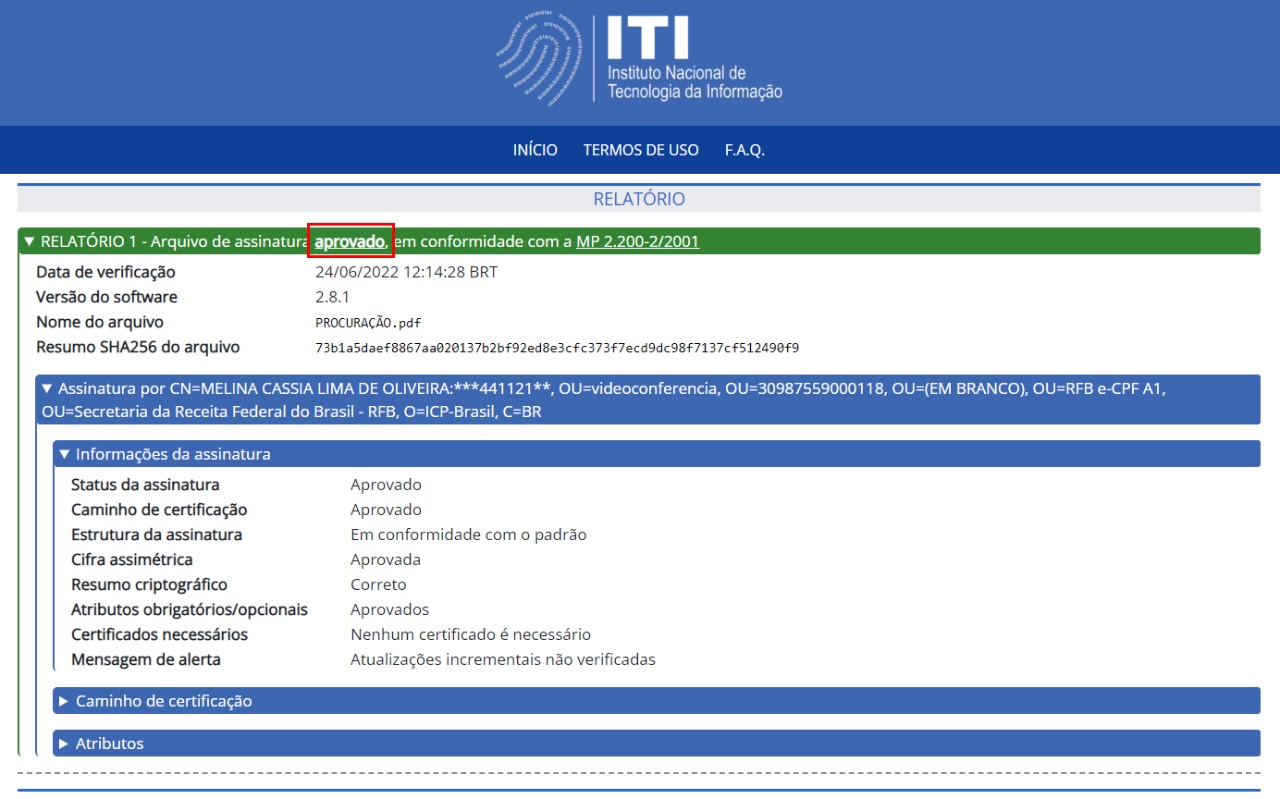Click the underlined 'aprovado' link
The width and height of the screenshot is (1280, 799).
click(x=350, y=241)
